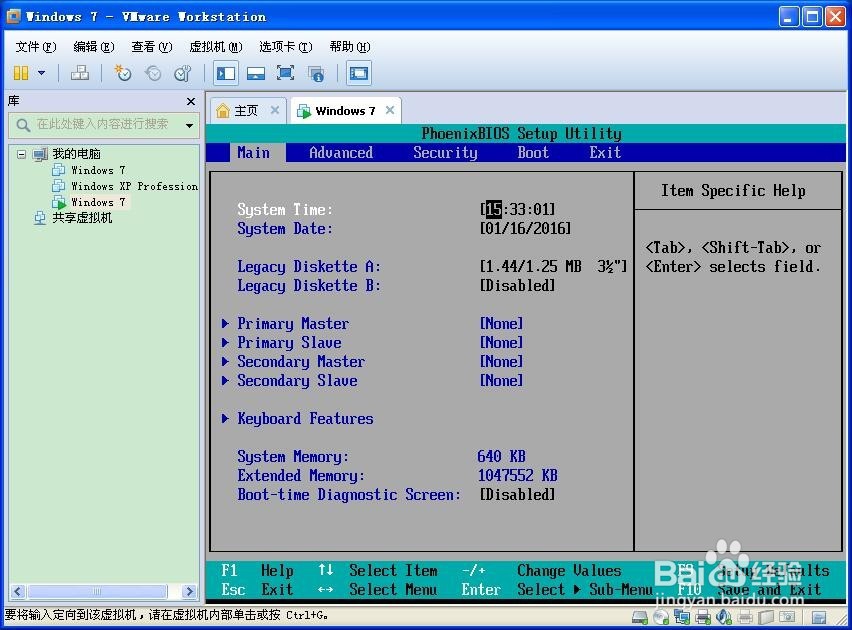Click the highlighted hour field of System Time
This screenshot has width=852, height=630.
[494, 209]
